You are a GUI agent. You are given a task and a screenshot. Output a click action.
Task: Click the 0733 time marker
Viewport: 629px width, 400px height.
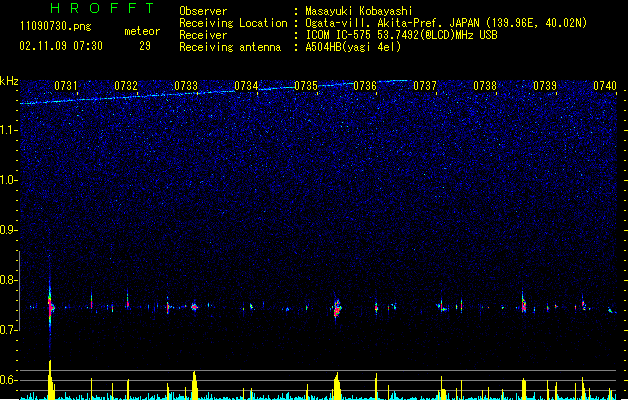click(186, 86)
